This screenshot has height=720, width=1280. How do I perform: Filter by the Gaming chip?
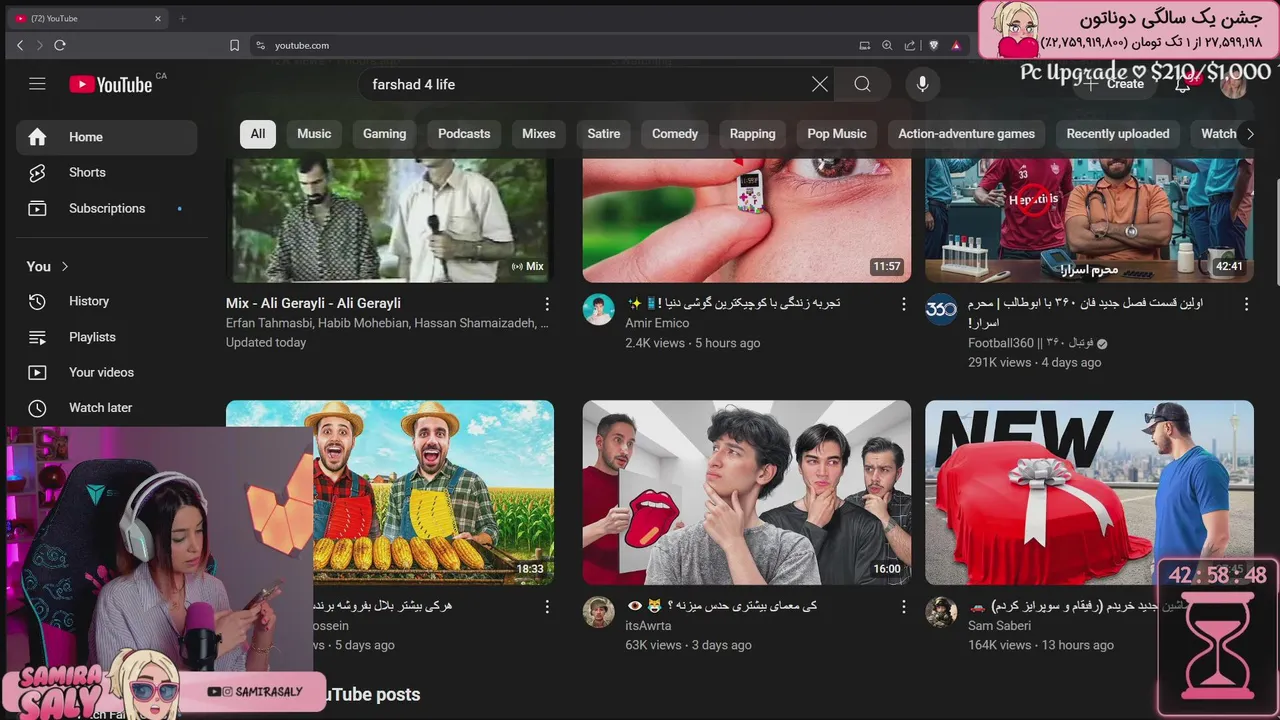click(x=384, y=133)
